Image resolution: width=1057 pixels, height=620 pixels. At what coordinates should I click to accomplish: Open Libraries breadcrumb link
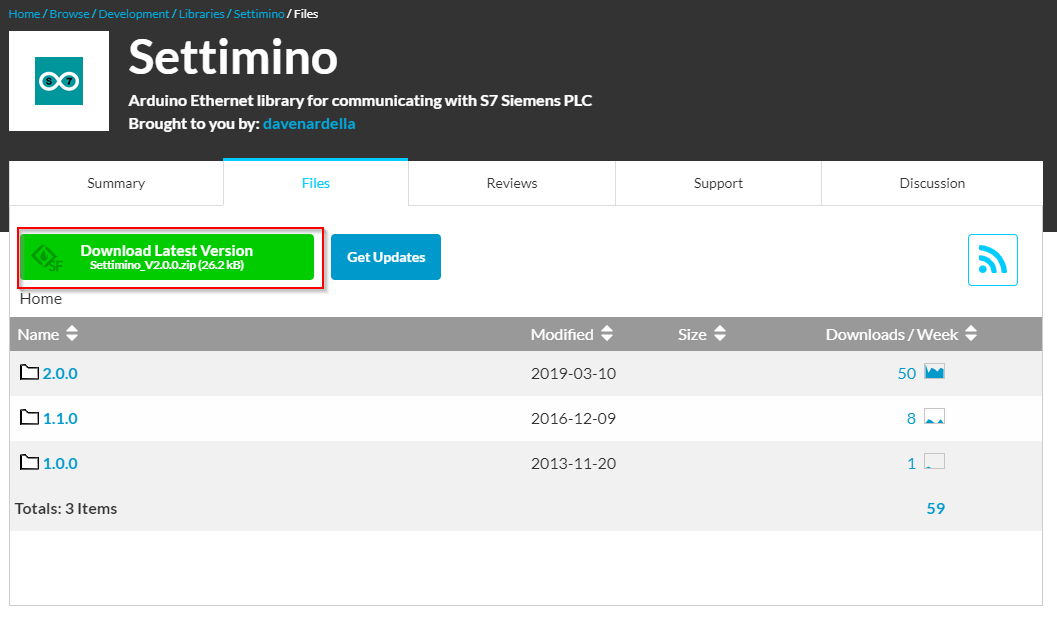(202, 13)
